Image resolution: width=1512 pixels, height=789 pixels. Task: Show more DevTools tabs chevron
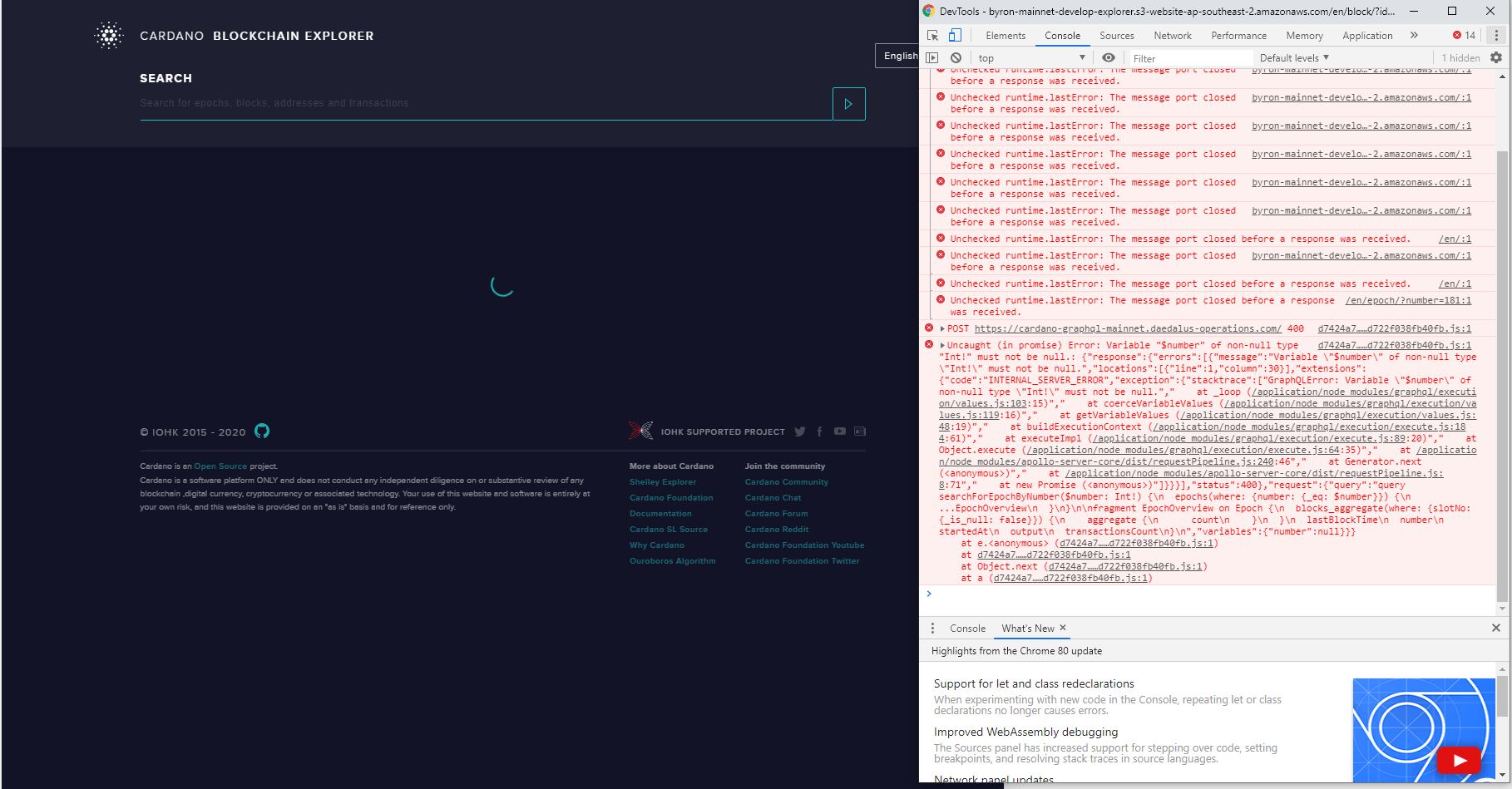pyautogui.click(x=1414, y=36)
